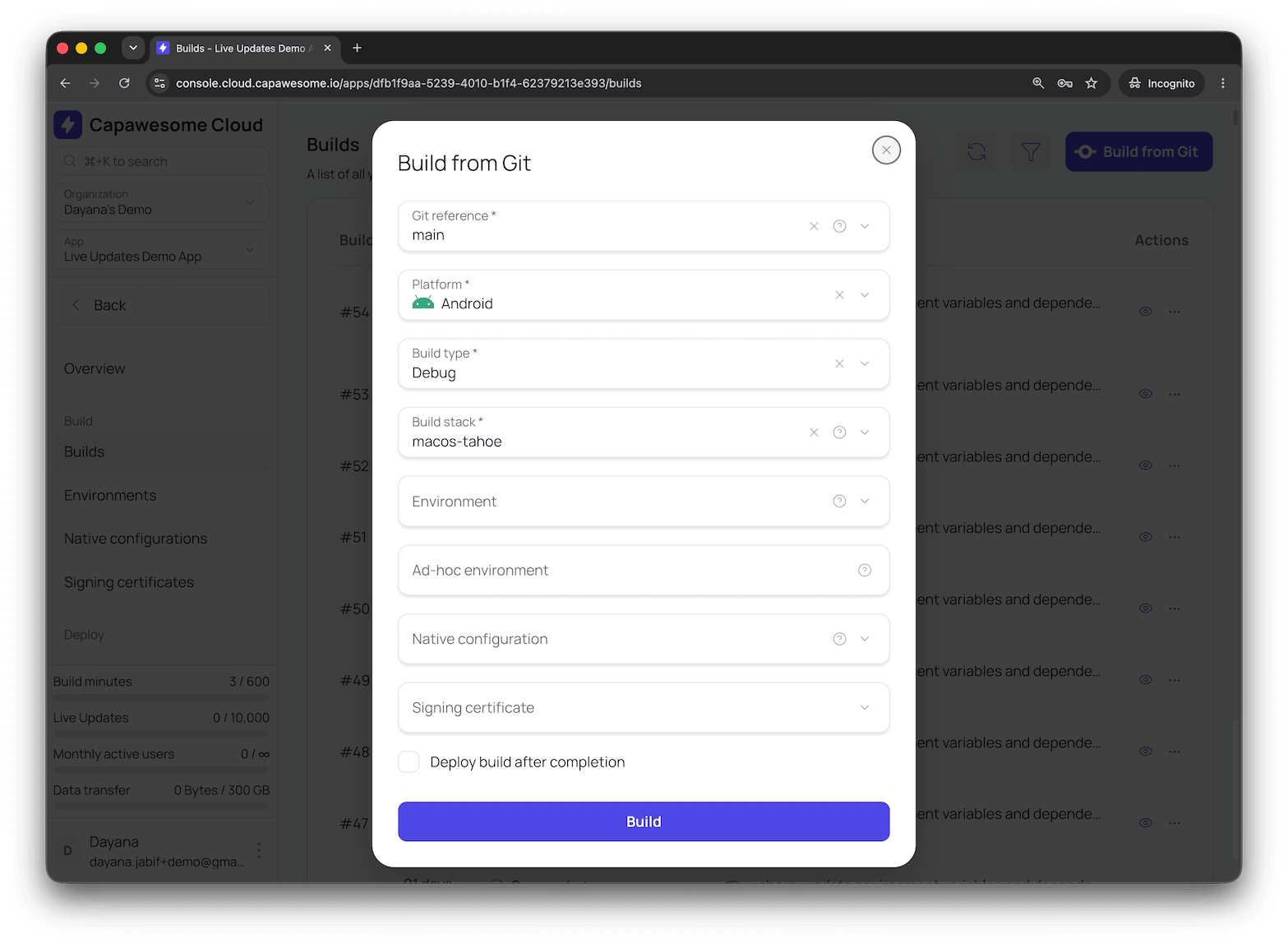Close the Build from Git dialog
This screenshot has width=1288, height=944.
pyautogui.click(x=886, y=150)
